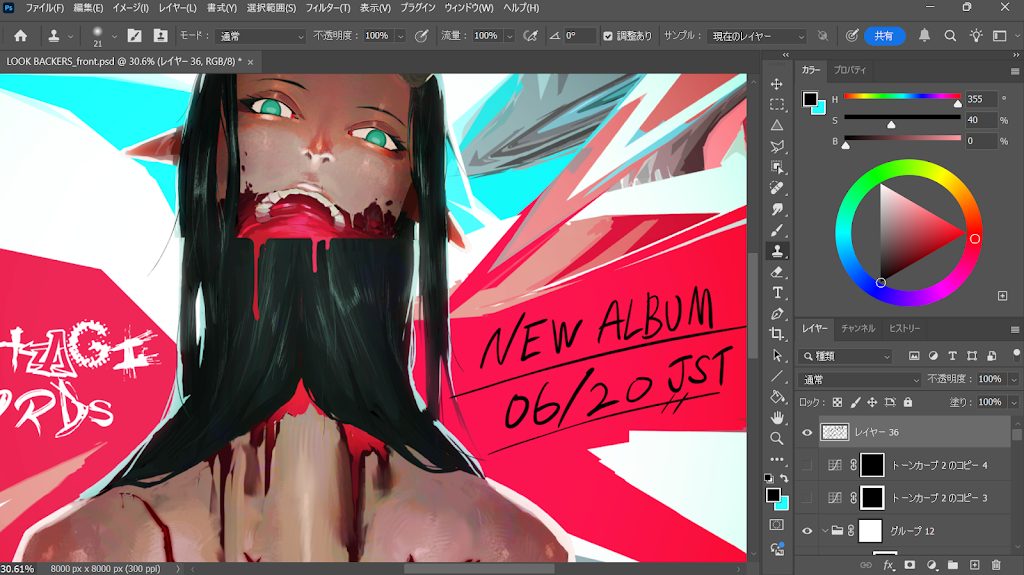
Task: Open the 流量 flow dropdown
Action: click(509, 36)
